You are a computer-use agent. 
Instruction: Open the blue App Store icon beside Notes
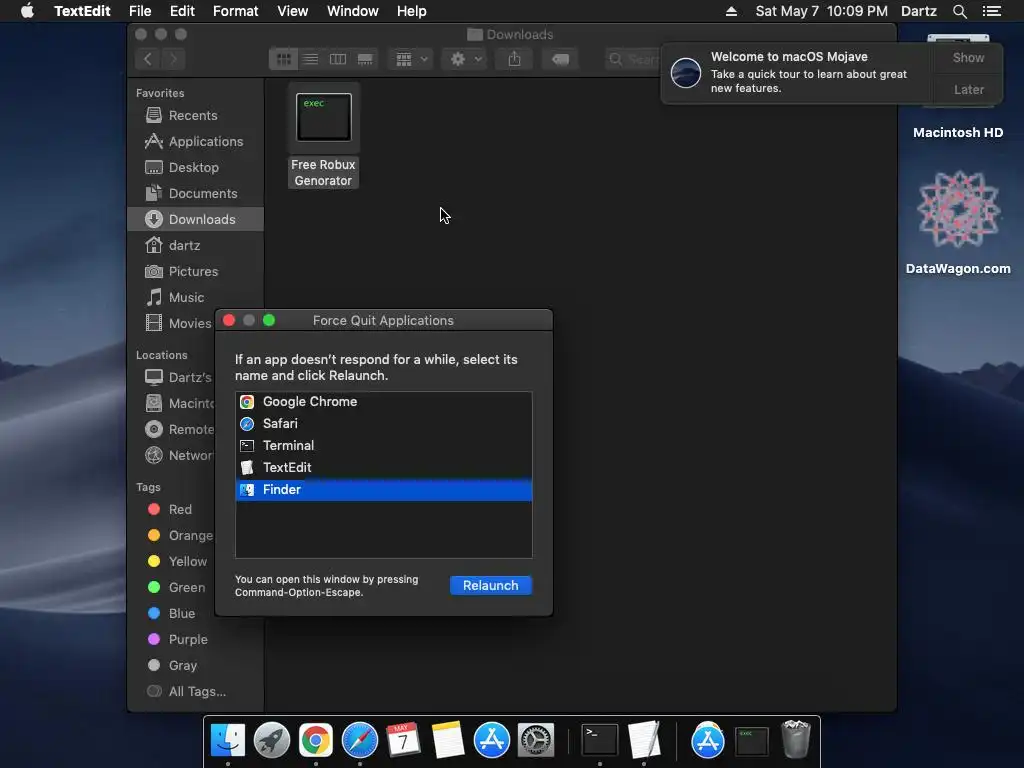(491, 740)
